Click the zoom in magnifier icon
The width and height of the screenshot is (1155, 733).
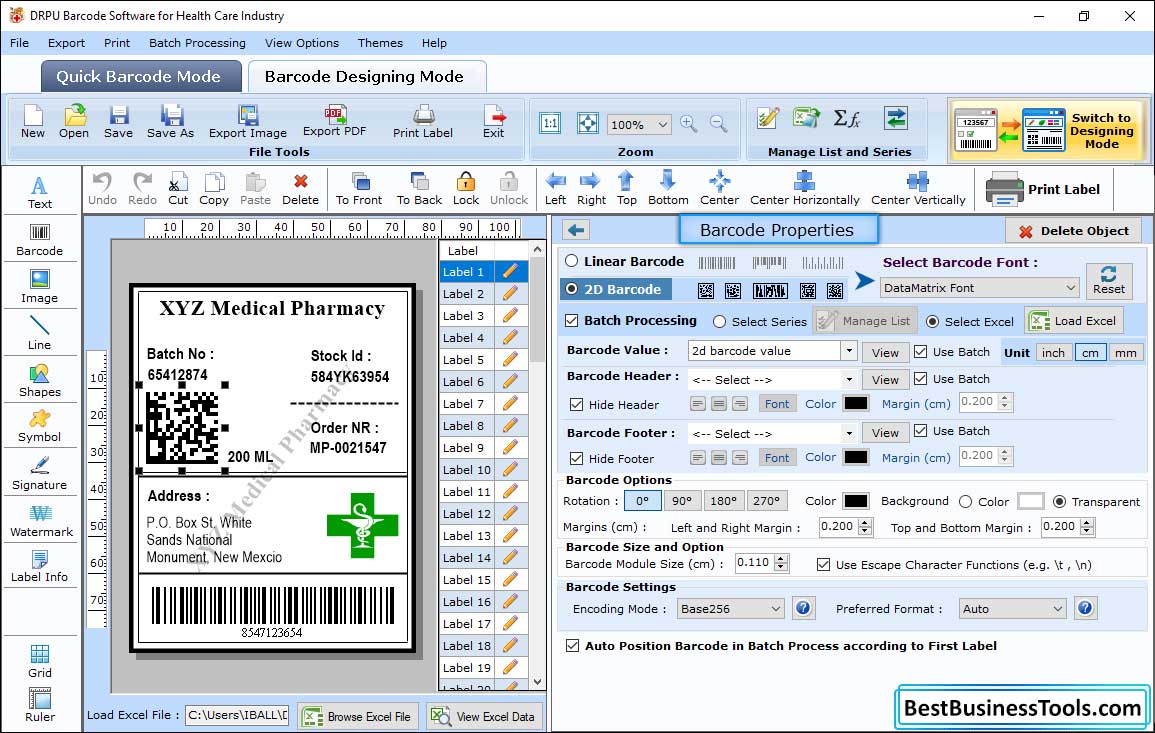[x=689, y=124]
